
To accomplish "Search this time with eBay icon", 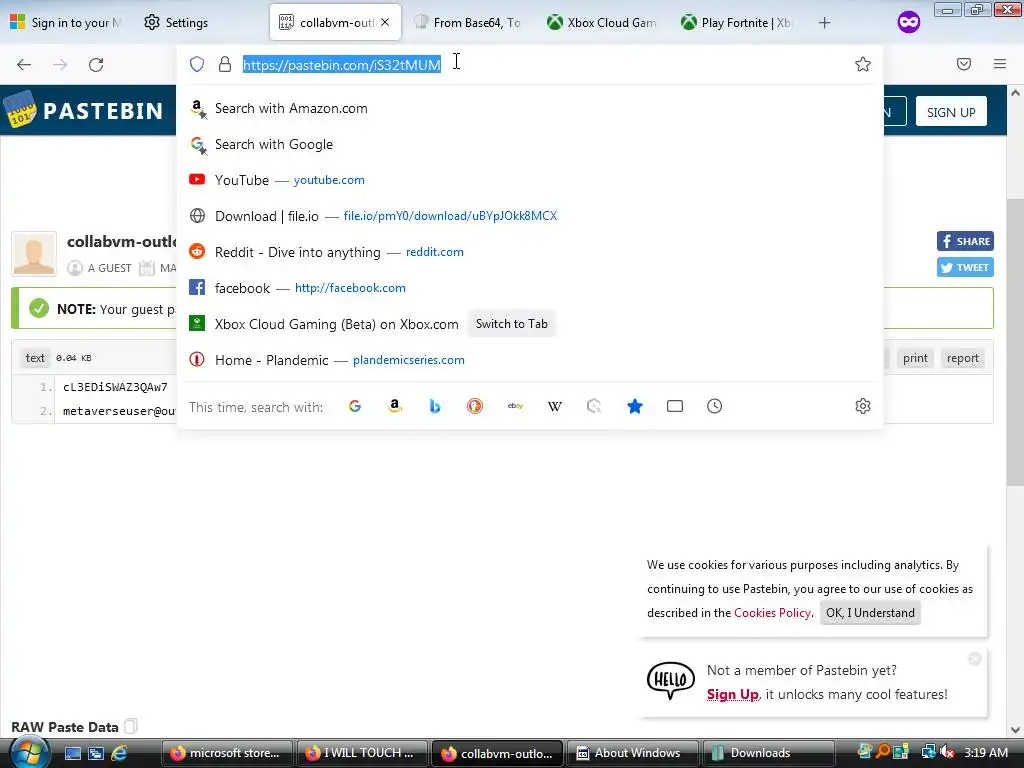I will (515, 406).
